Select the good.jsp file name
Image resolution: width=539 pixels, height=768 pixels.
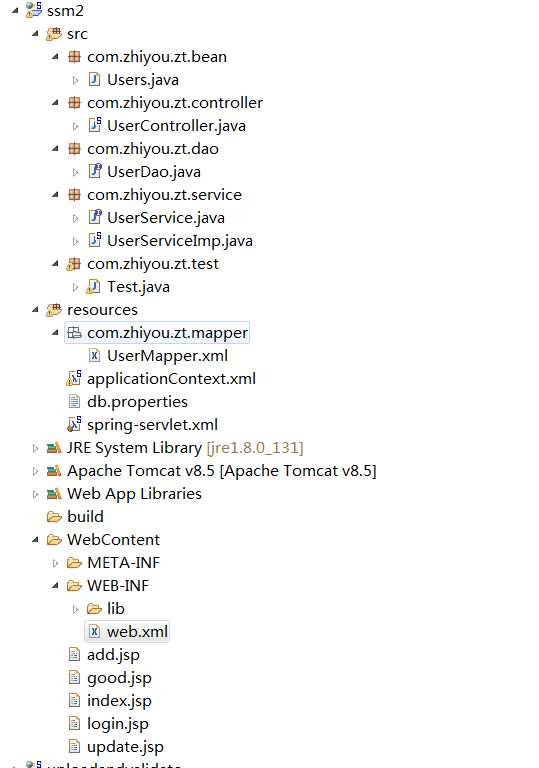pyautogui.click(x=119, y=678)
